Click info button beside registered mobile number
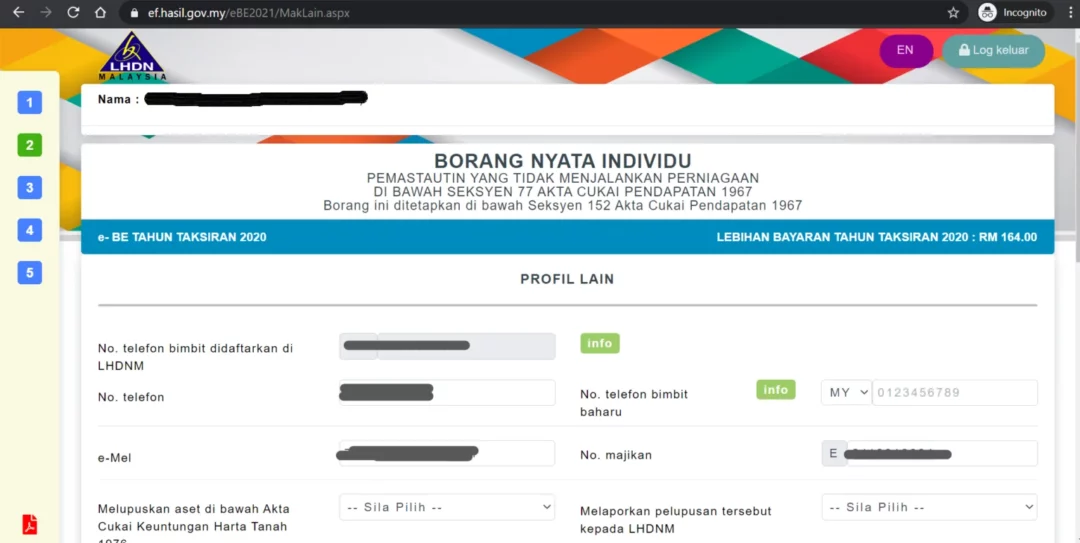Image resolution: width=1080 pixels, height=543 pixels. click(600, 343)
